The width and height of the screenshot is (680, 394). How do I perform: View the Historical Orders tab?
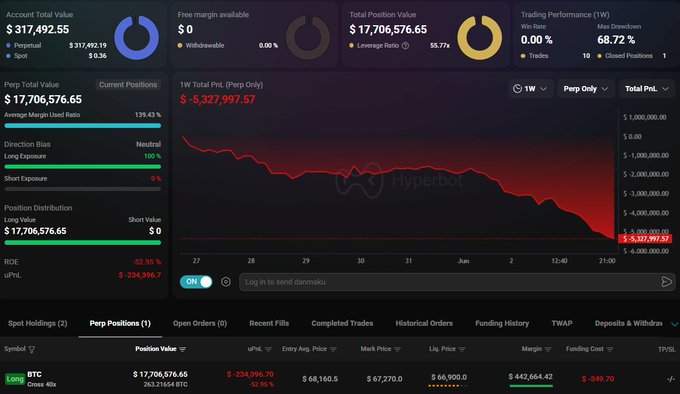pos(424,323)
